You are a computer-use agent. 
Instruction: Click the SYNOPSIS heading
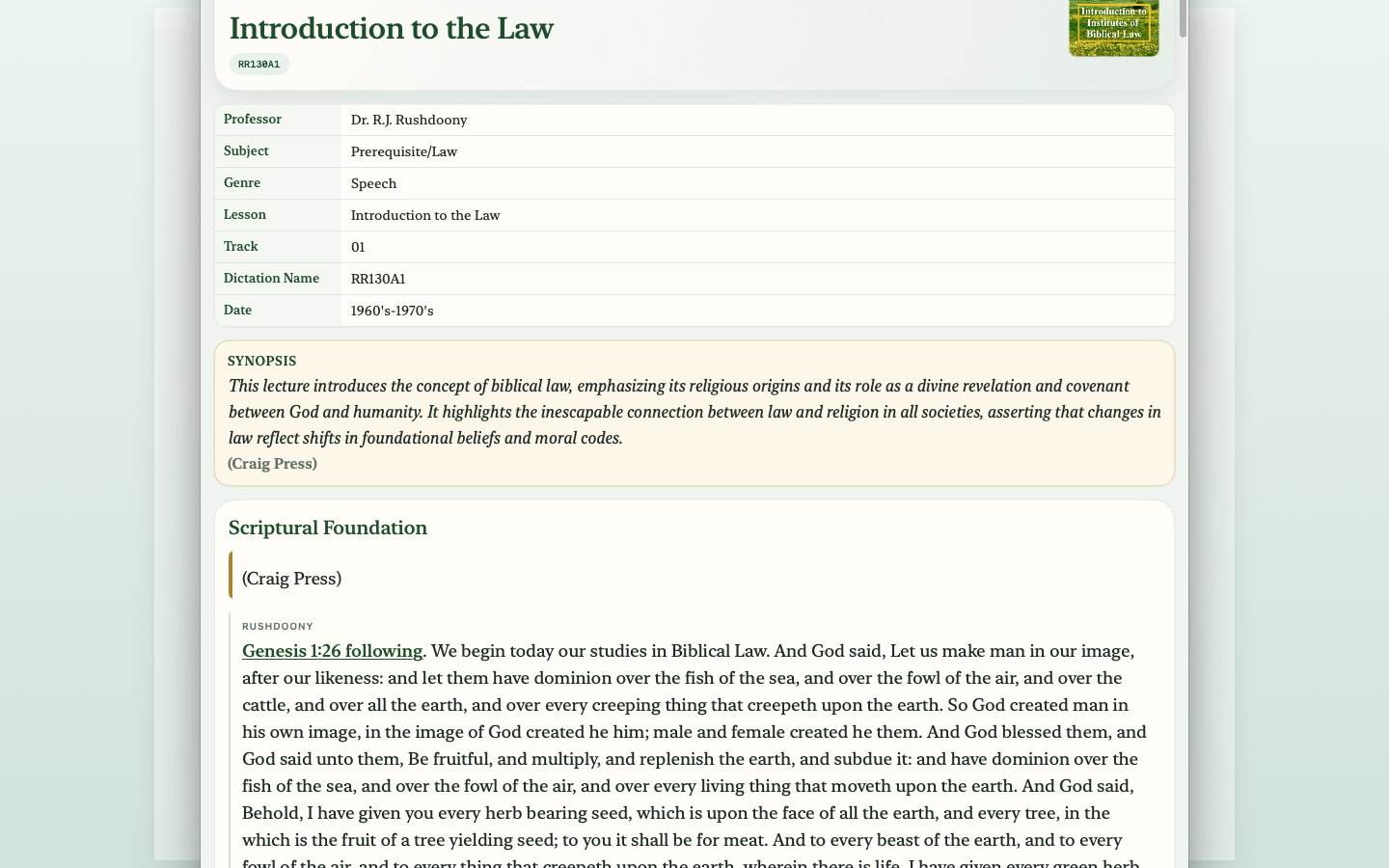(x=261, y=361)
